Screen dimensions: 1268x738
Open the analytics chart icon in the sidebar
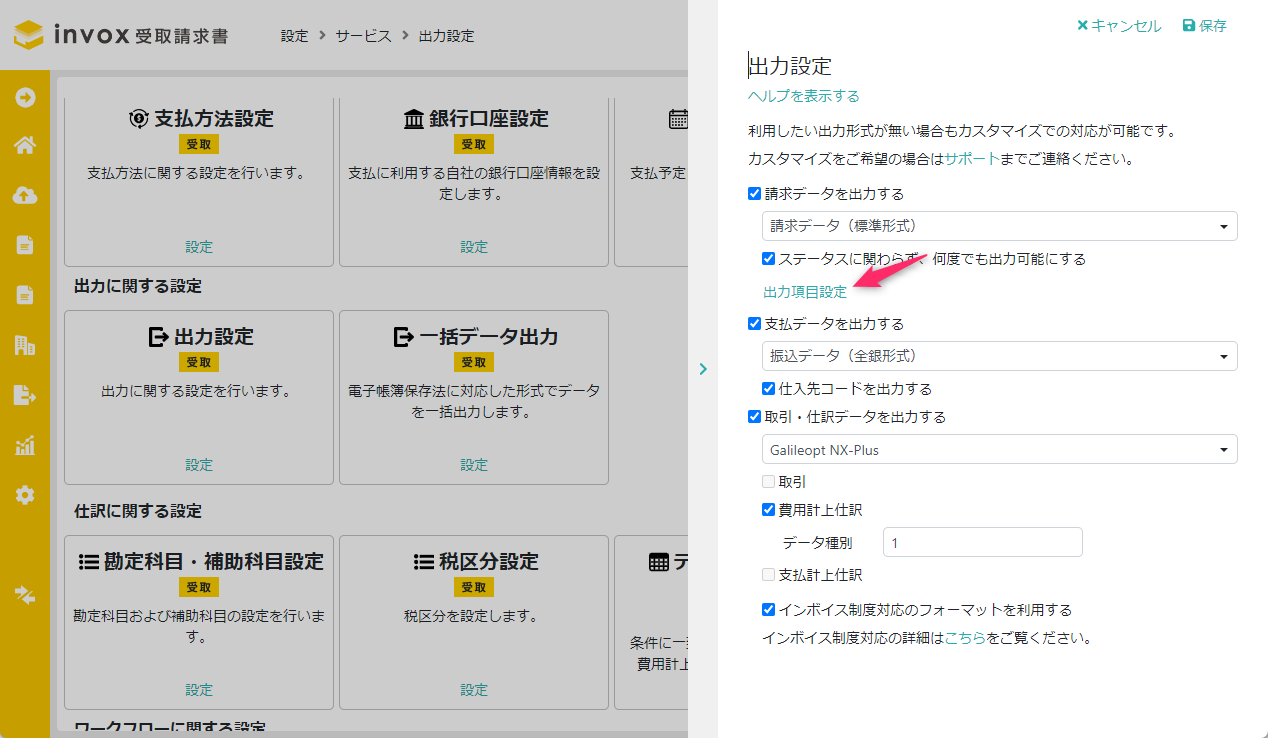tap(24, 445)
